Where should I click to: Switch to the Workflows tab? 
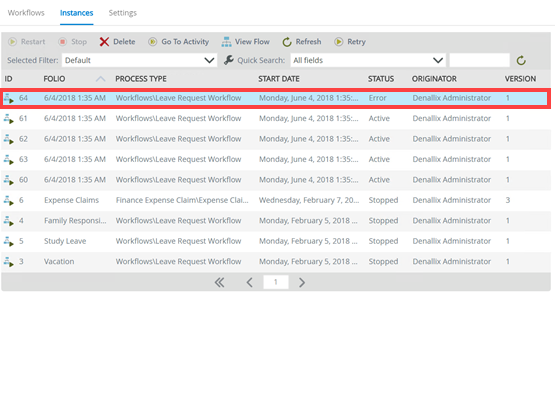coord(26,13)
